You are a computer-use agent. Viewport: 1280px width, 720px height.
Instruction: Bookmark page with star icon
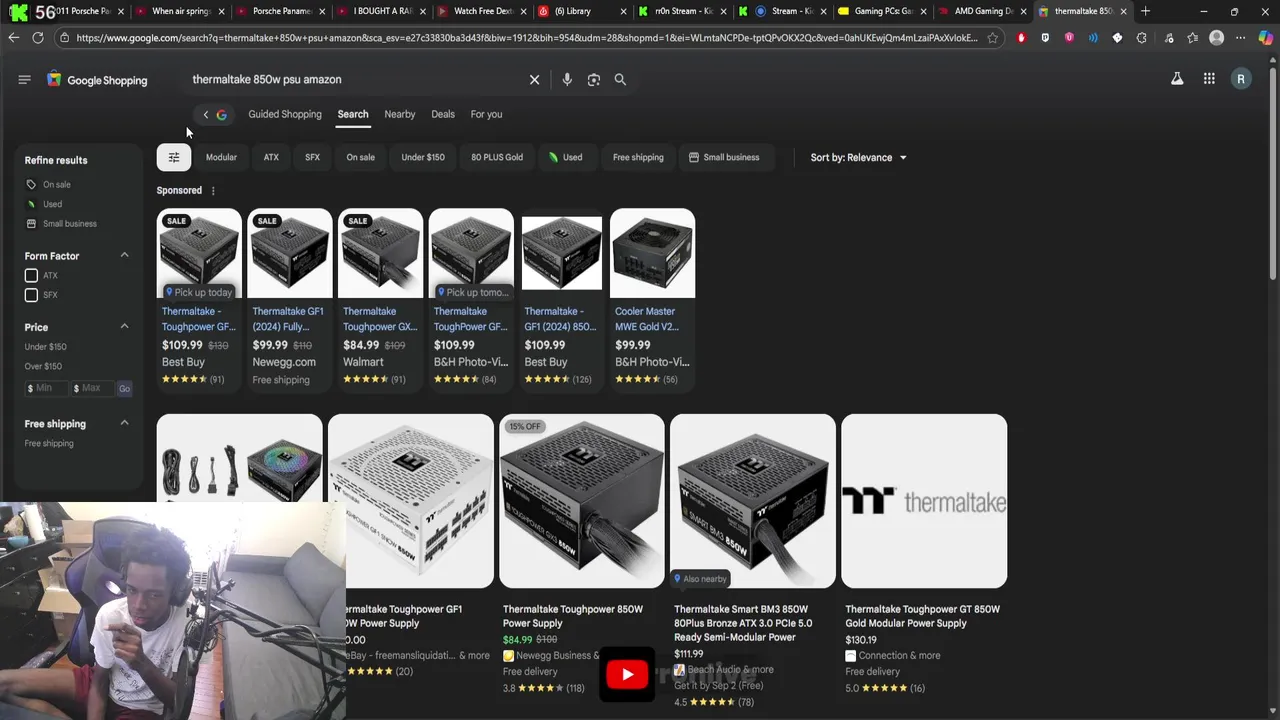point(992,38)
